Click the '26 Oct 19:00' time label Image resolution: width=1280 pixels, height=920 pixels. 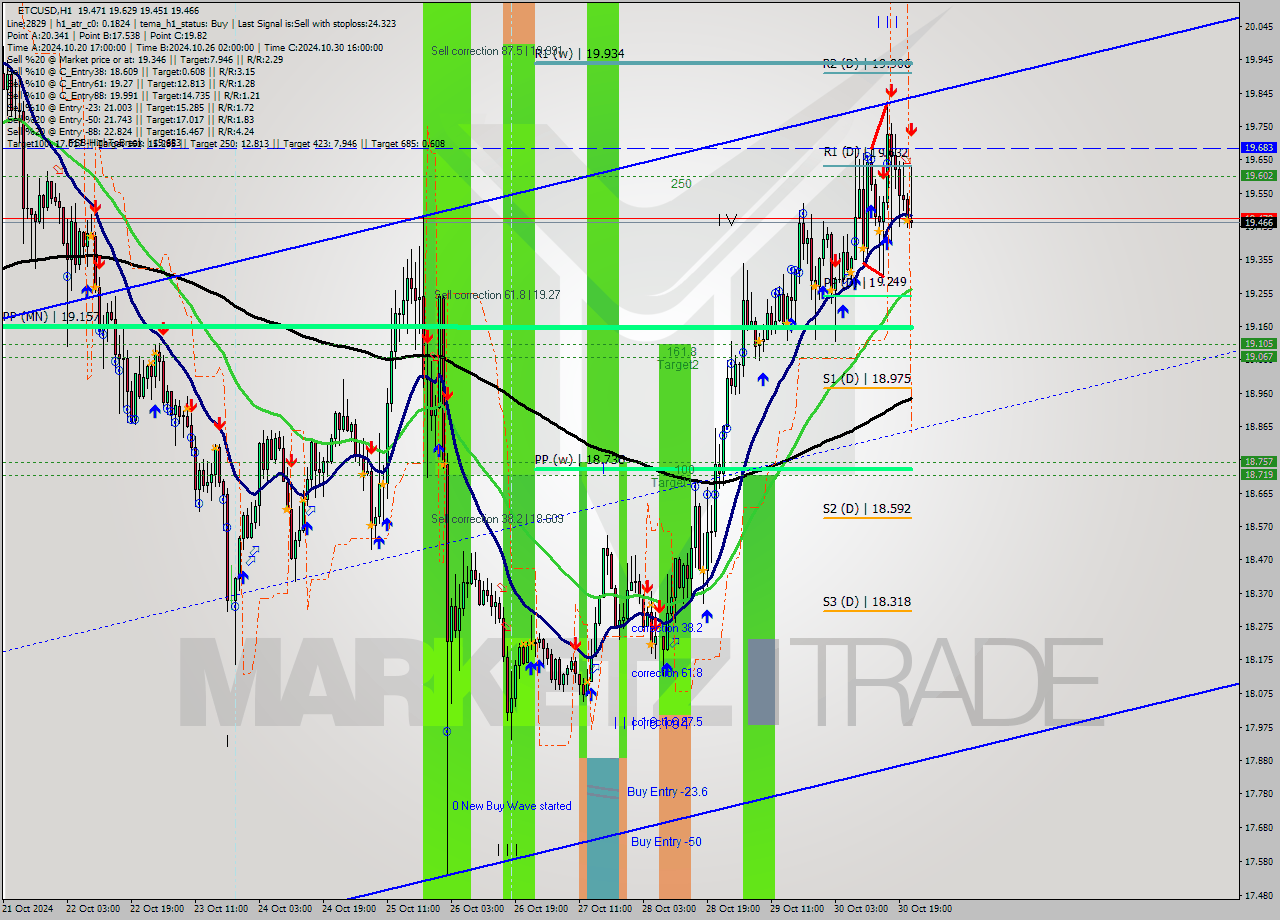(x=541, y=909)
